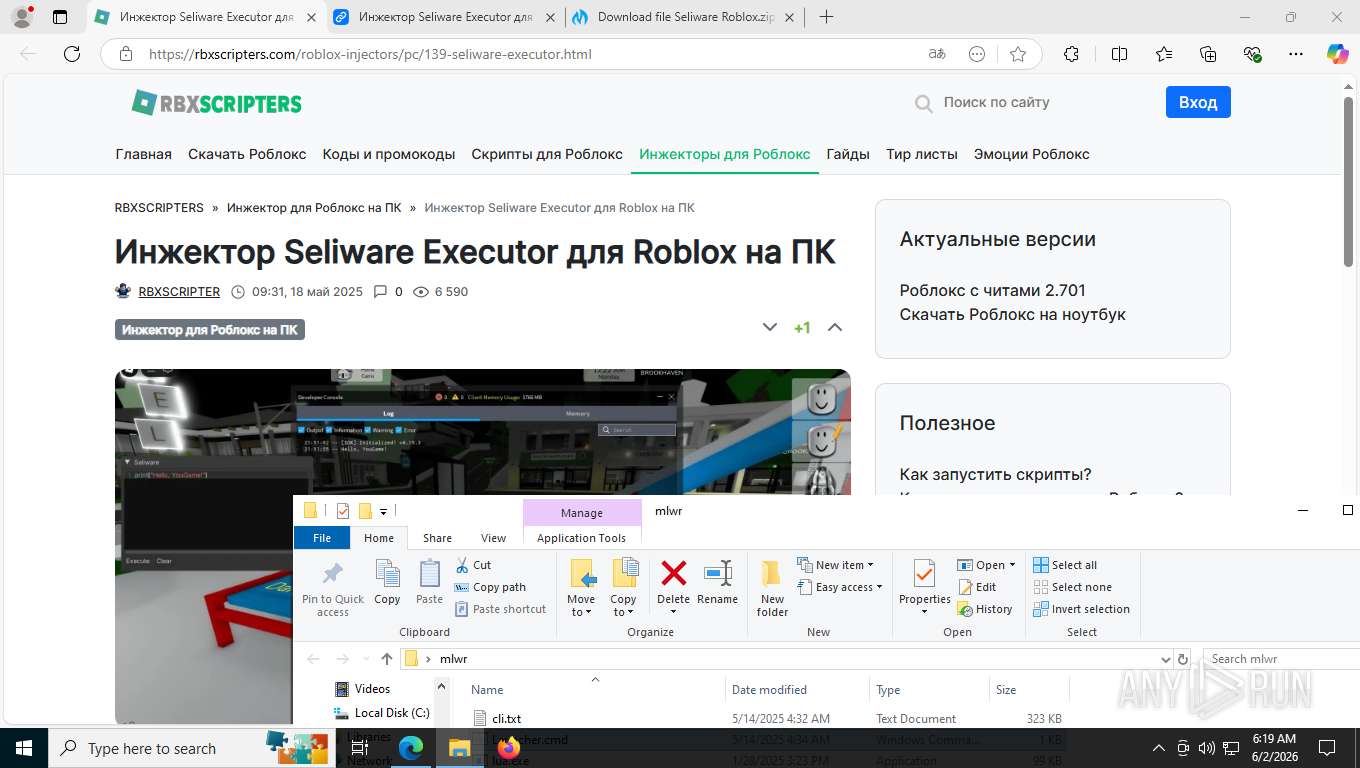
Task: Click the blue Вход button
Action: coord(1198,102)
